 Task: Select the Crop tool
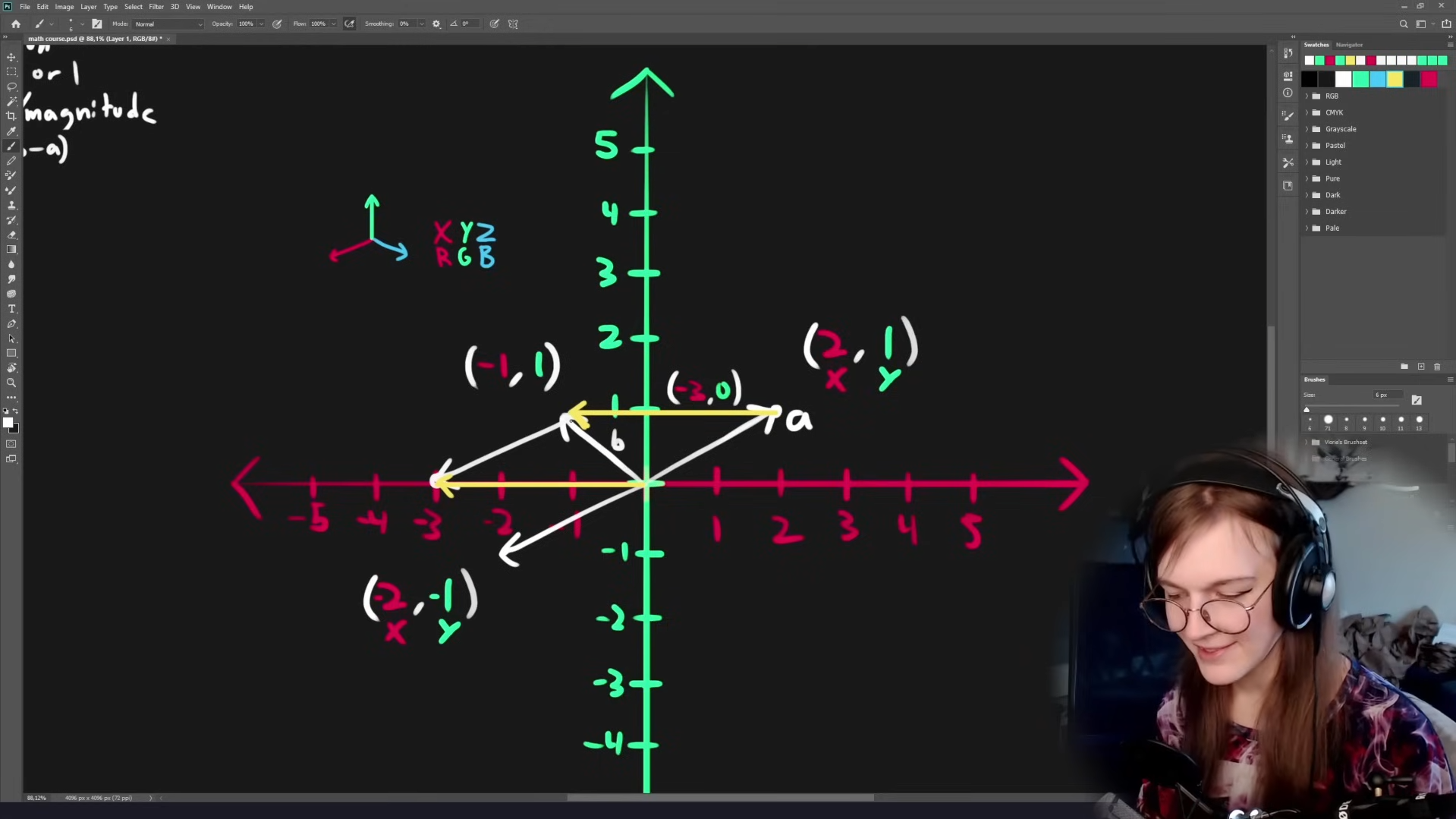(11, 116)
